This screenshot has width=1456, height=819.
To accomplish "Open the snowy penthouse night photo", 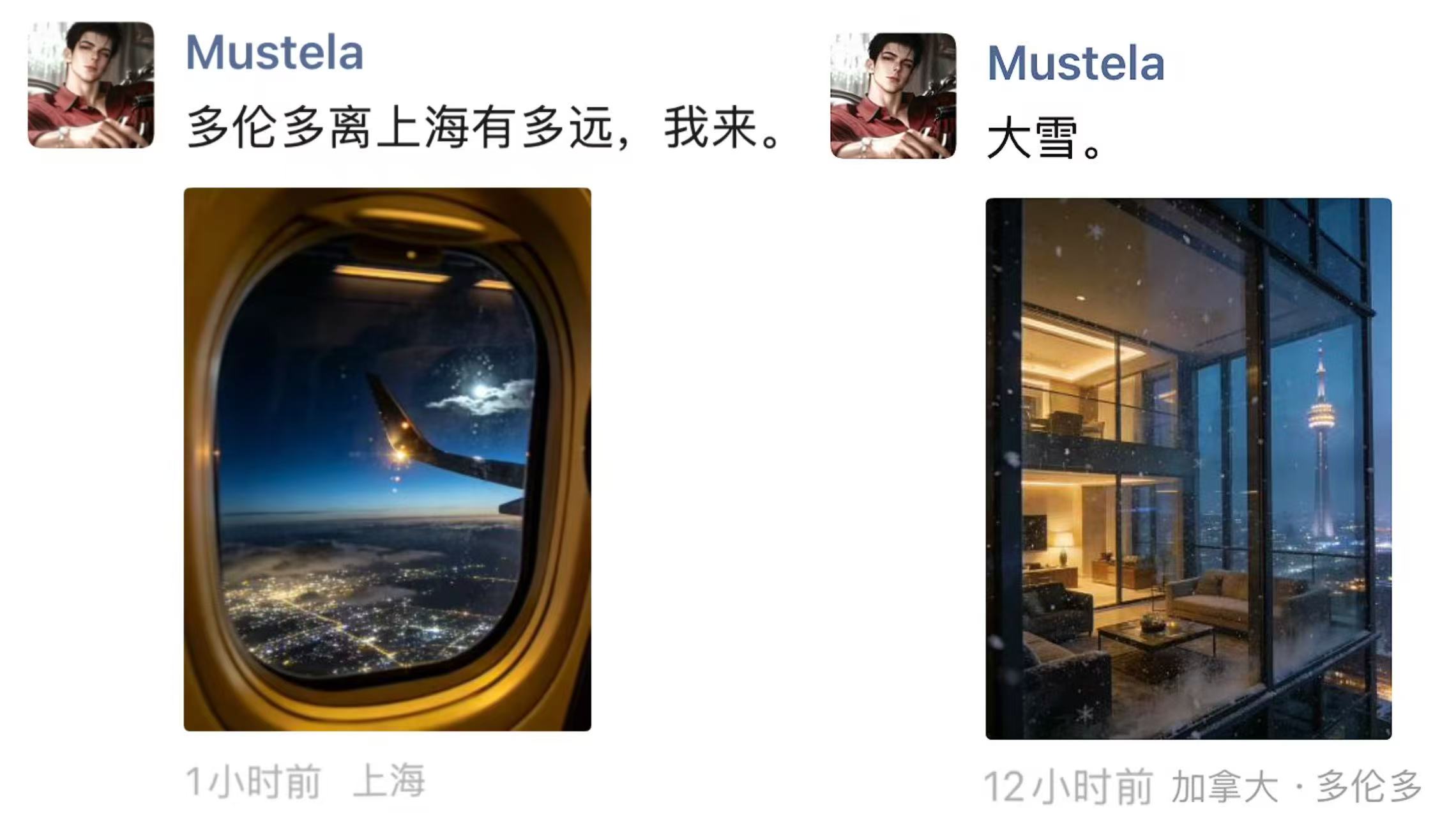I will (x=1188, y=469).
